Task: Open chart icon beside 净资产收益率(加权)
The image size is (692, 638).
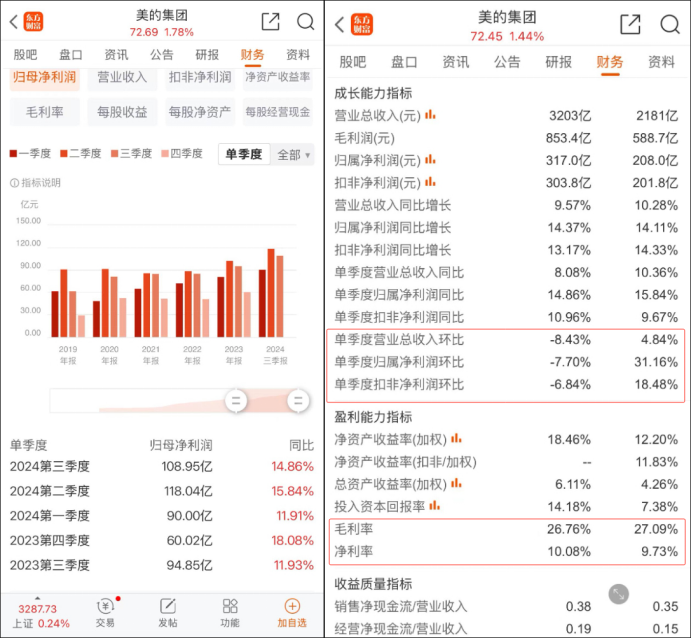Action: (x=456, y=439)
